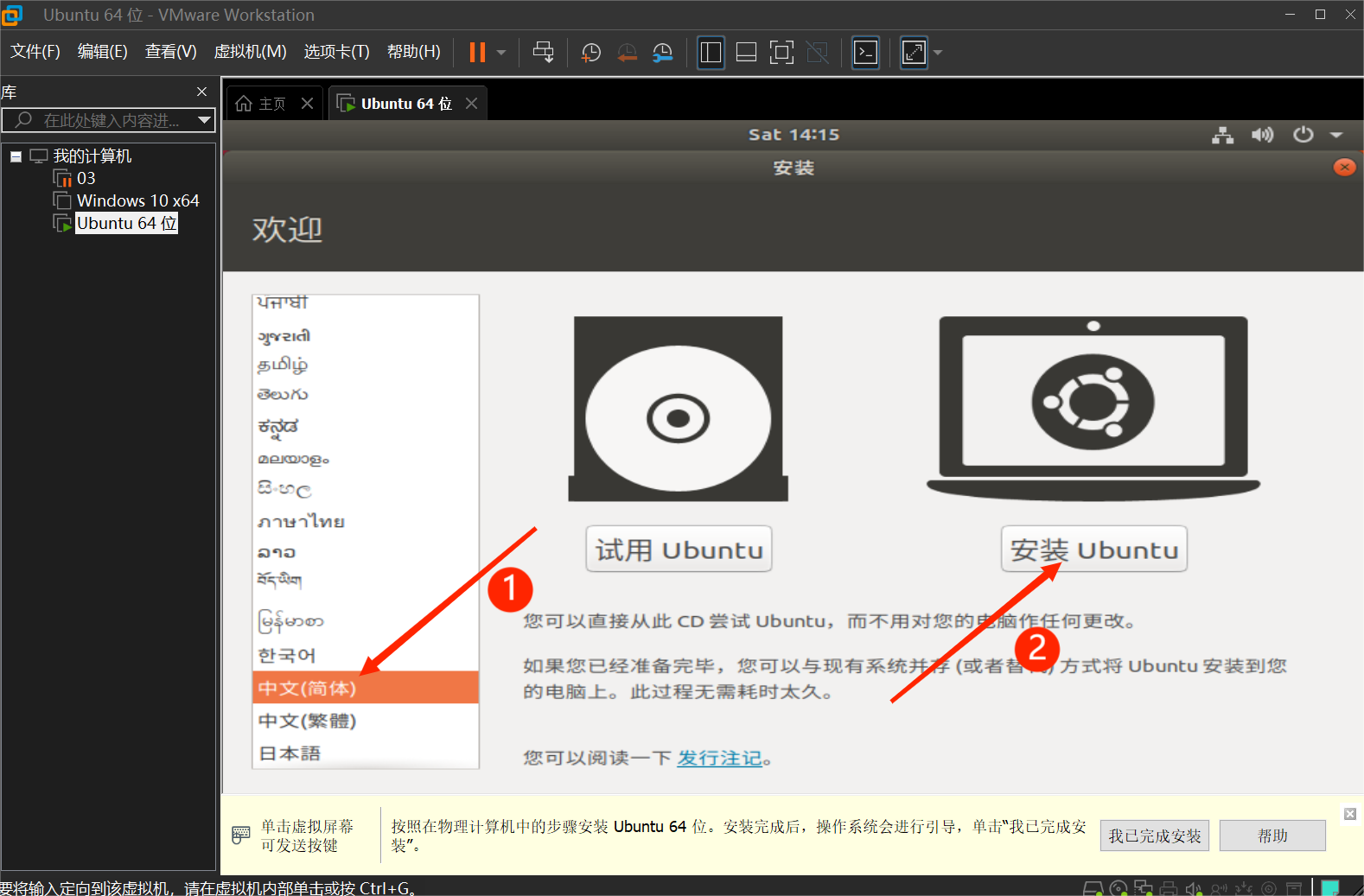Open the 发行注记 release notes link
Viewport: 1364px width, 896px height.
tap(719, 758)
